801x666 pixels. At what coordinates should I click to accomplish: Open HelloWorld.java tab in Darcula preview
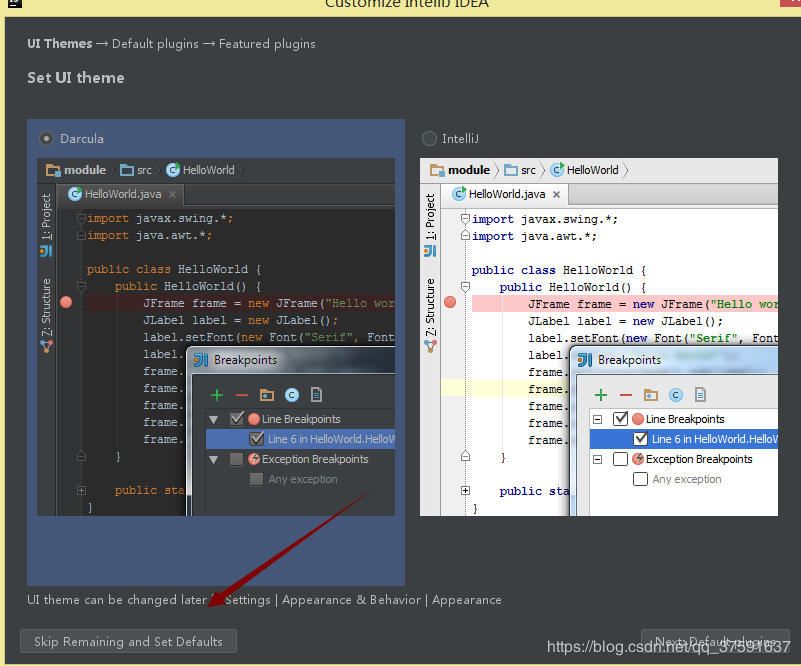click(x=123, y=194)
